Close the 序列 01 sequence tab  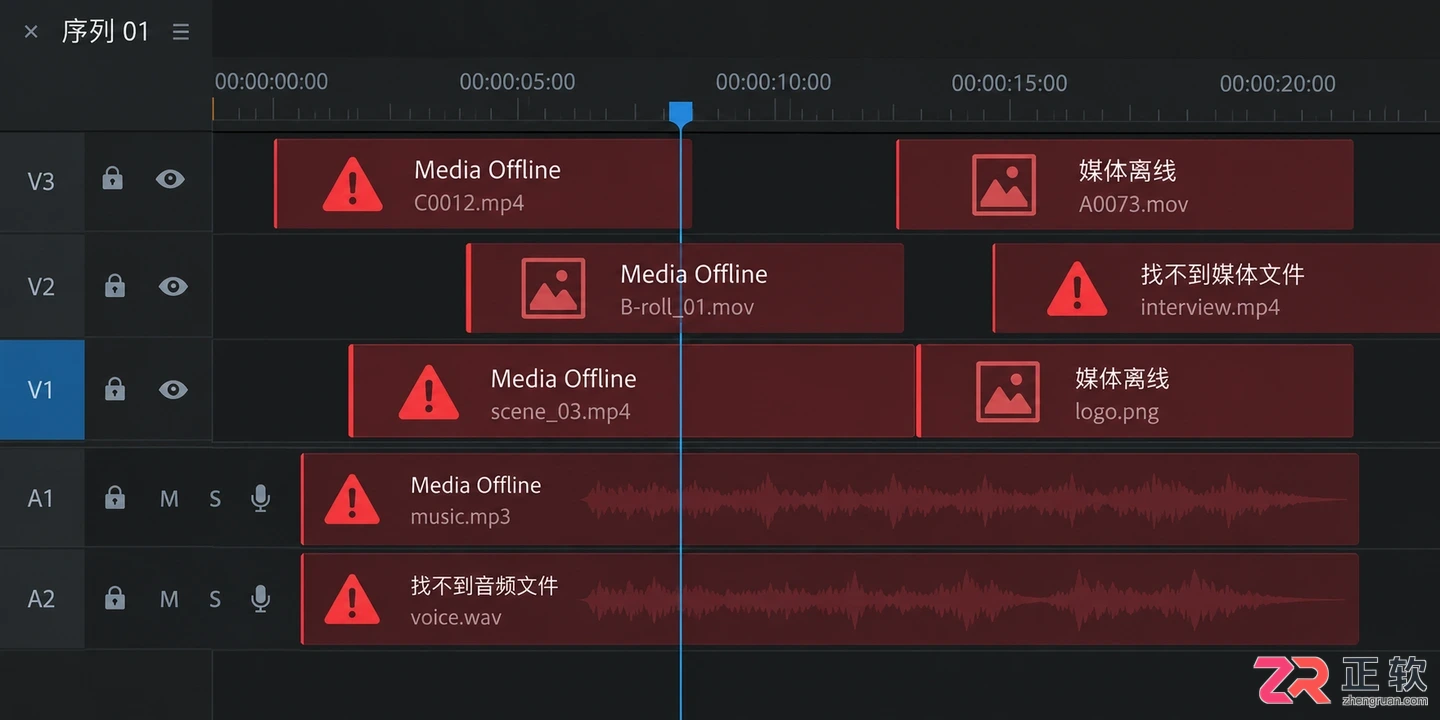click(x=31, y=32)
